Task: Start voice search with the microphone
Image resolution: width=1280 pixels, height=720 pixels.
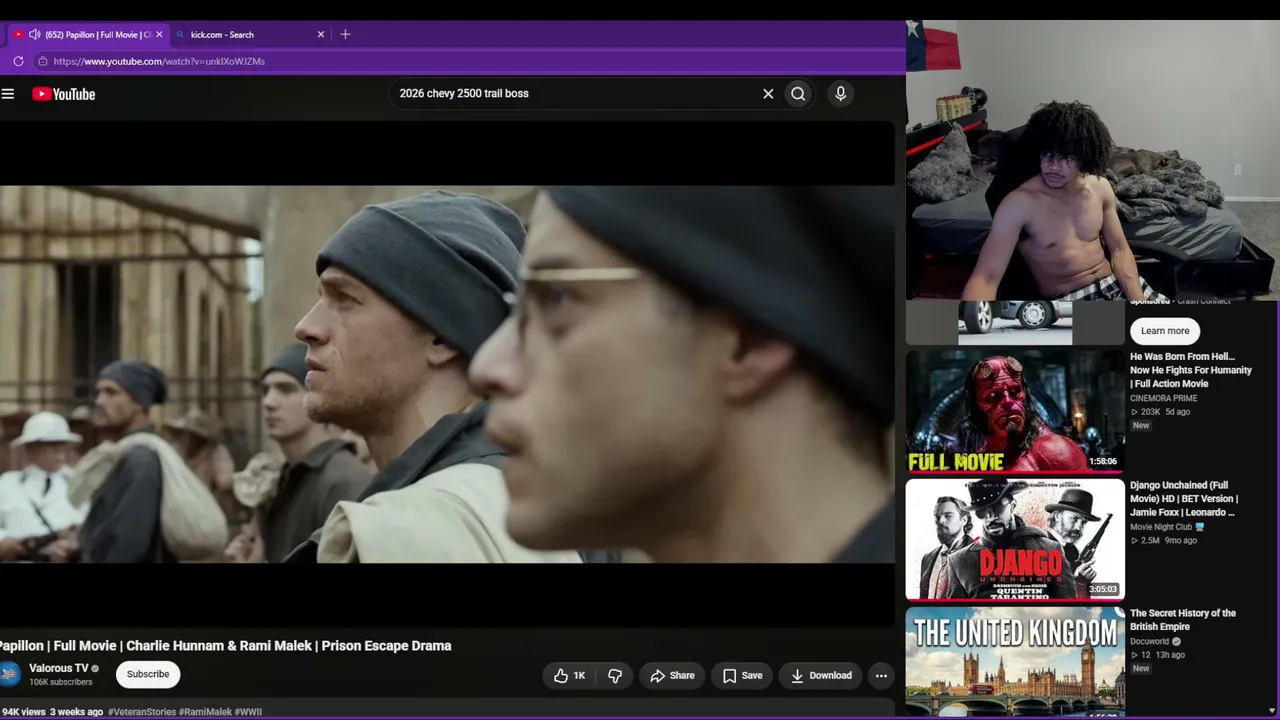Action: (x=840, y=93)
